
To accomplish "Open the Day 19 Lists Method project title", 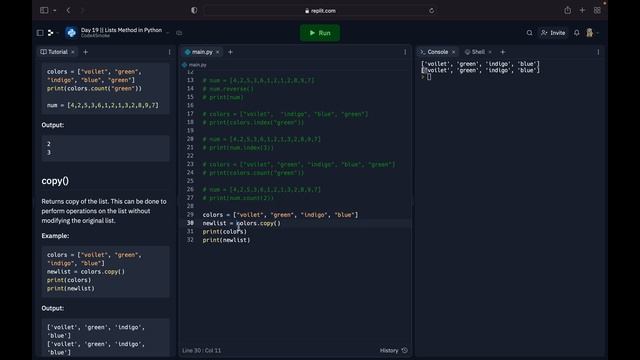I will coord(121,30).
